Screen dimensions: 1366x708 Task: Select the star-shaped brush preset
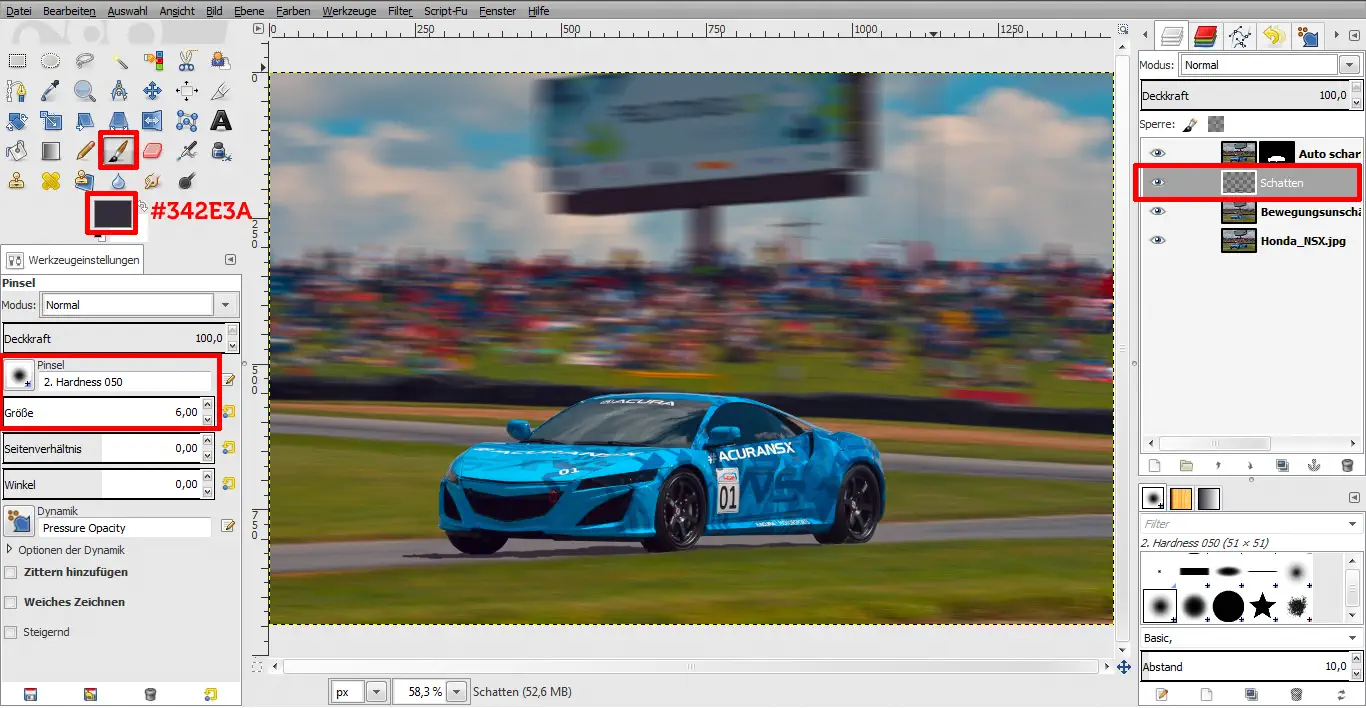pyautogui.click(x=1263, y=605)
